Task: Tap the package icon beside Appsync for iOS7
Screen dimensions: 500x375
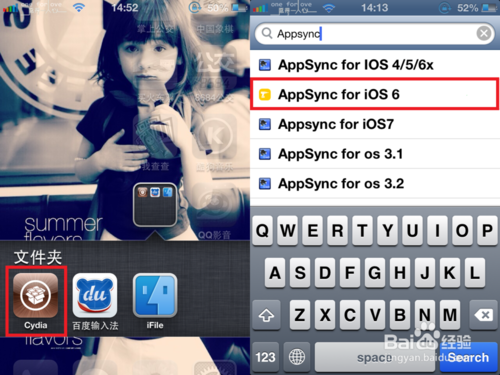Action: pyautogui.click(x=265, y=125)
